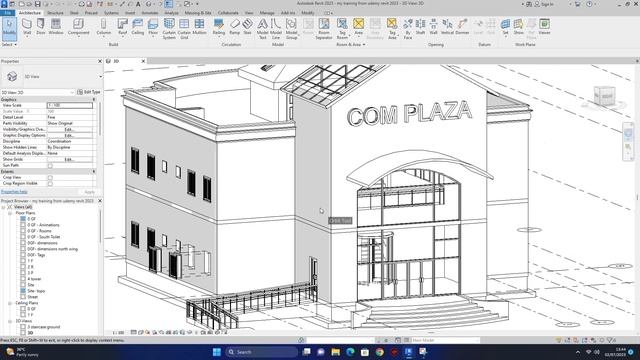640x360 pixels.
Task: Open the Structure ribbon tab
Action: pos(55,13)
